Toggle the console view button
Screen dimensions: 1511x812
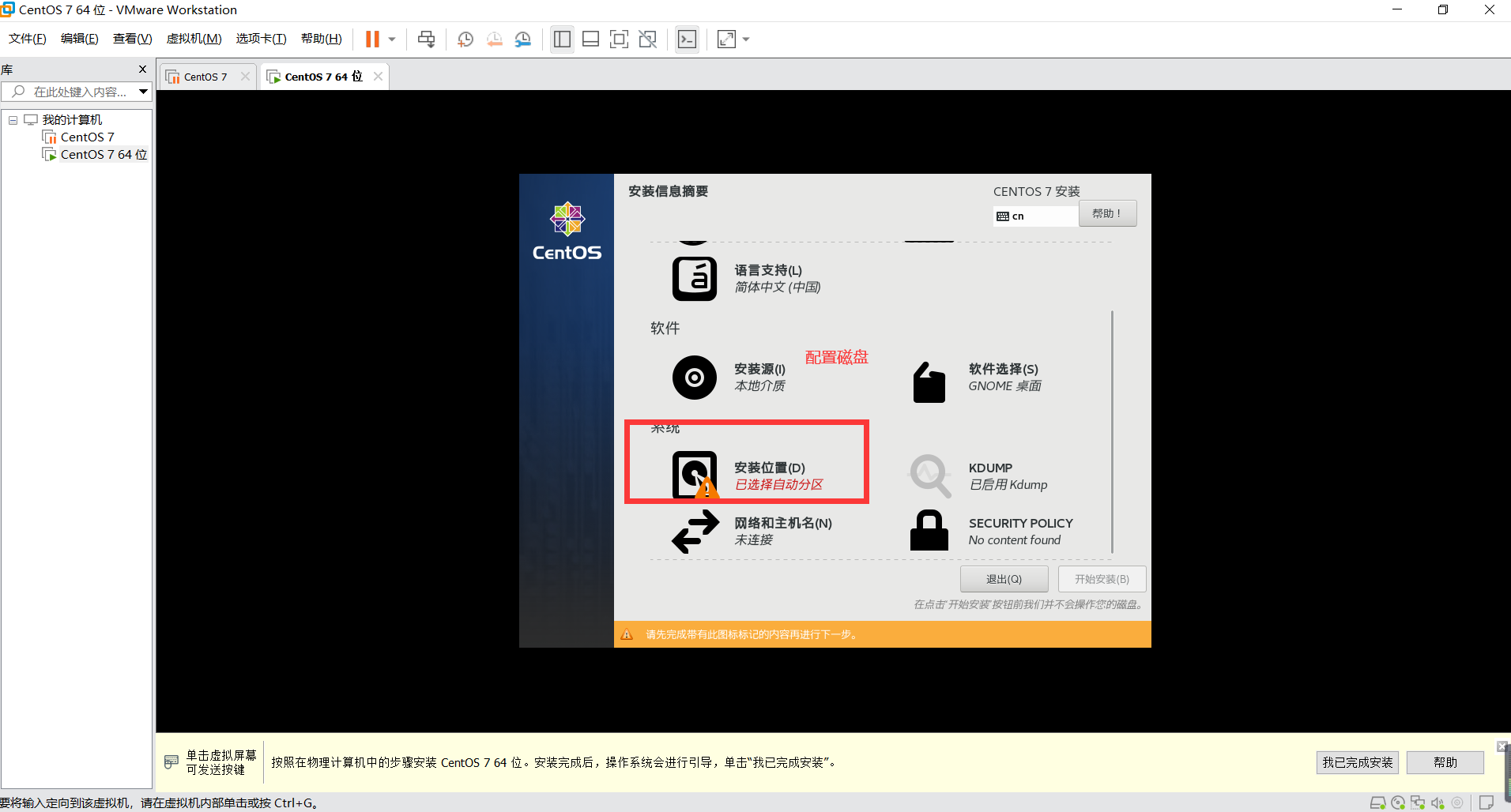click(688, 39)
